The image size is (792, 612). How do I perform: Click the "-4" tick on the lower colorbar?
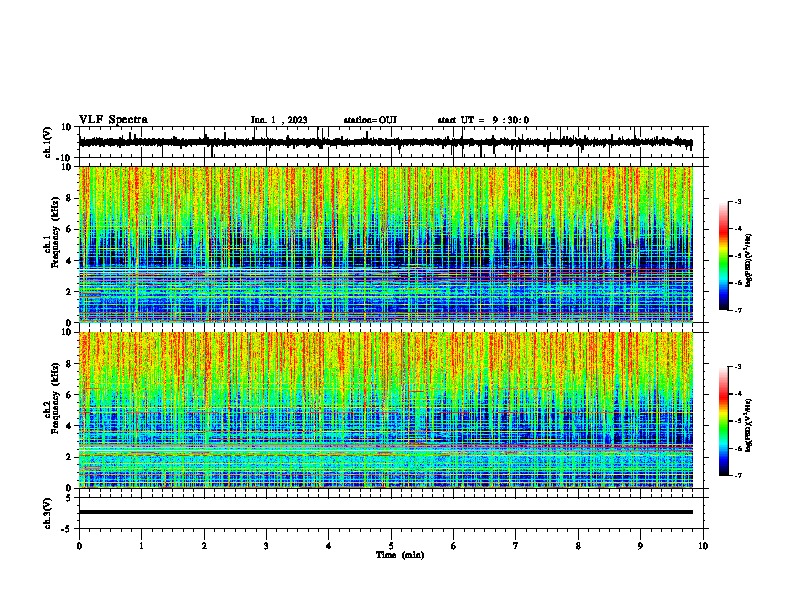[x=738, y=394]
